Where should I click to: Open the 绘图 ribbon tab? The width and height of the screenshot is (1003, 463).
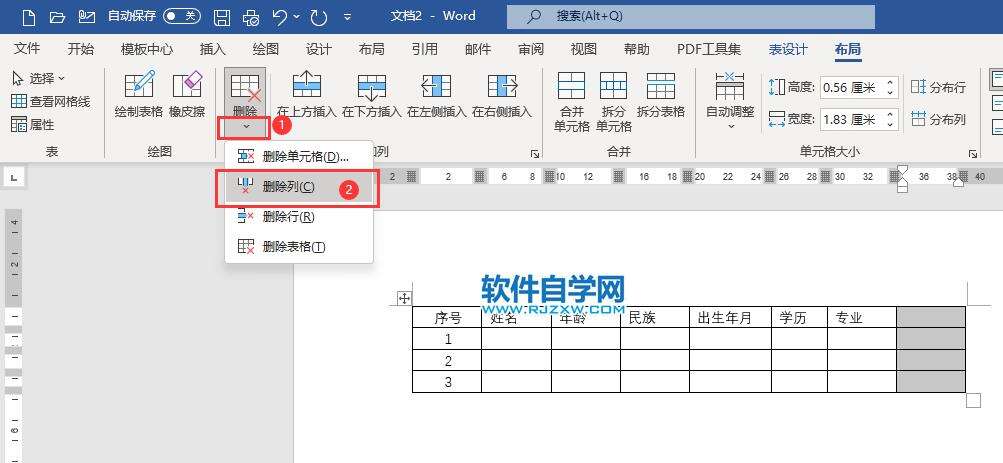tap(265, 49)
